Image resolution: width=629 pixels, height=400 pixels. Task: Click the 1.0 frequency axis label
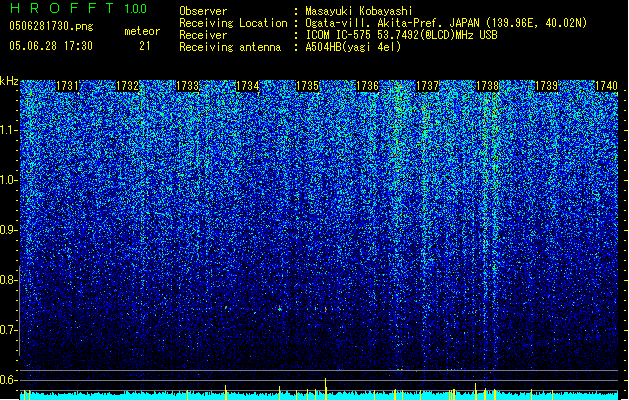[9, 180]
